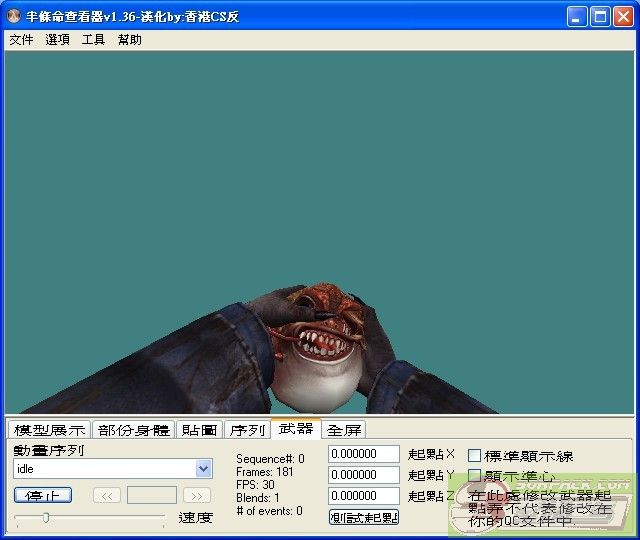640x540 pixels.
Task: Switch to the 模型展示 tab
Action: (x=49, y=430)
